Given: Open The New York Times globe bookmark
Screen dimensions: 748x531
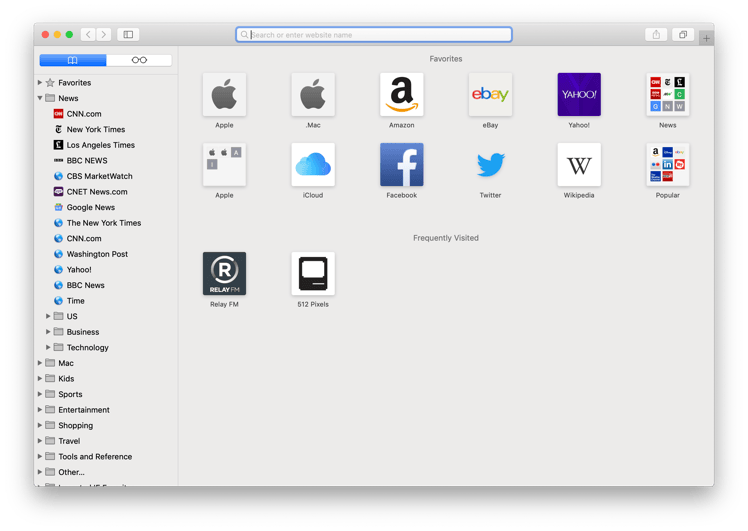Looking at the screenshot, I should [x=97, y=223].
